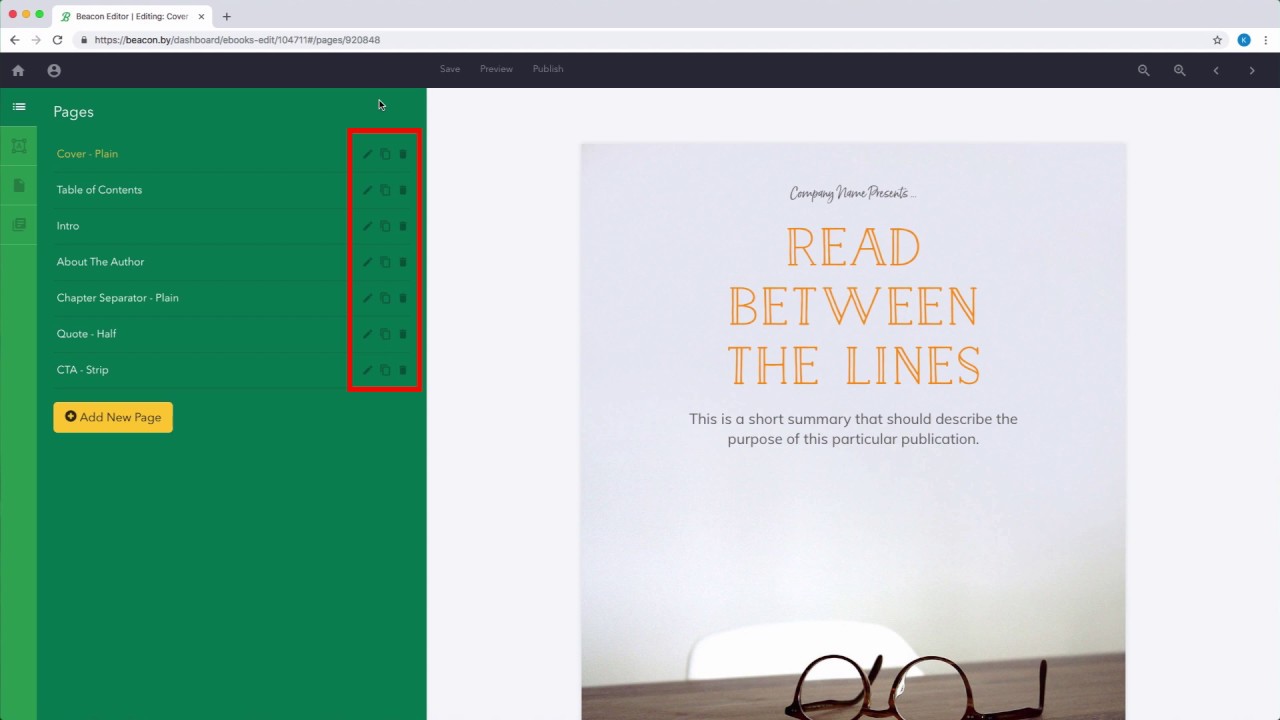
Task: Duplicate the Chapter Separator - Plain page
Action: pos(385,298)
